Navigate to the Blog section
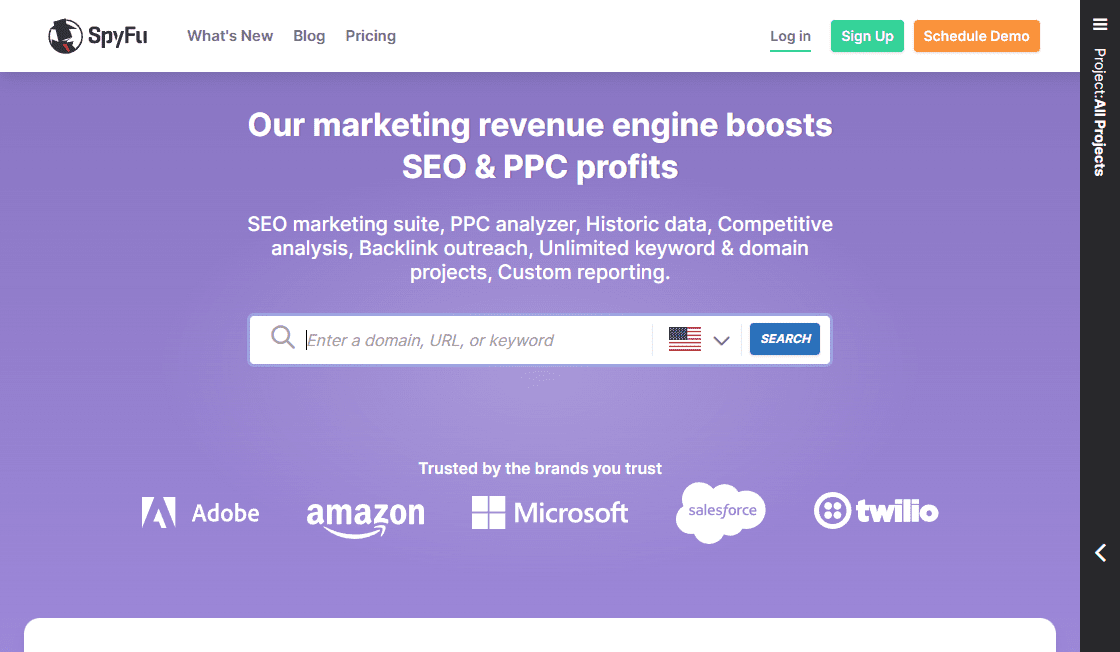Screen dimensions: 1120x652 309,35
